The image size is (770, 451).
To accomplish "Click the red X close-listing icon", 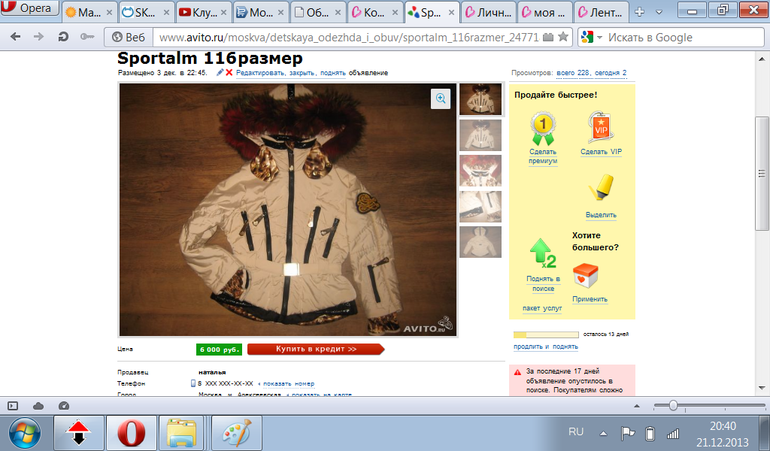I will click(x=229, y=73).
